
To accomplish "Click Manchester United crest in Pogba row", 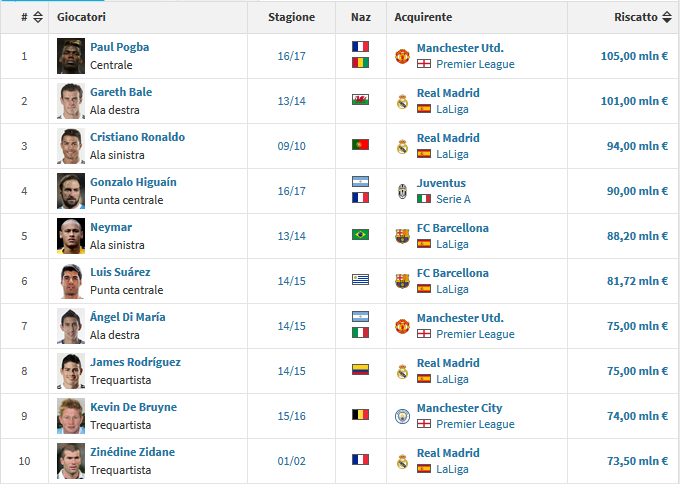I will pos(402,56).
